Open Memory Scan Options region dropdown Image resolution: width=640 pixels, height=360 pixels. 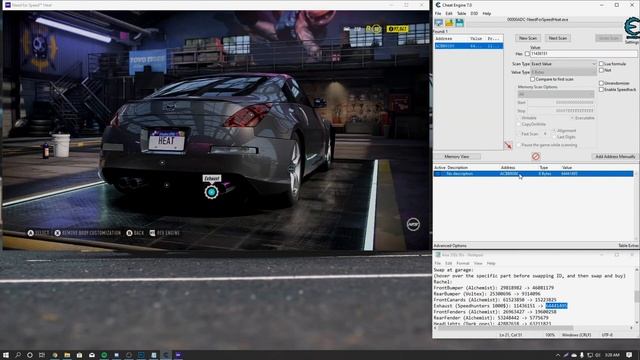[556, 94]
